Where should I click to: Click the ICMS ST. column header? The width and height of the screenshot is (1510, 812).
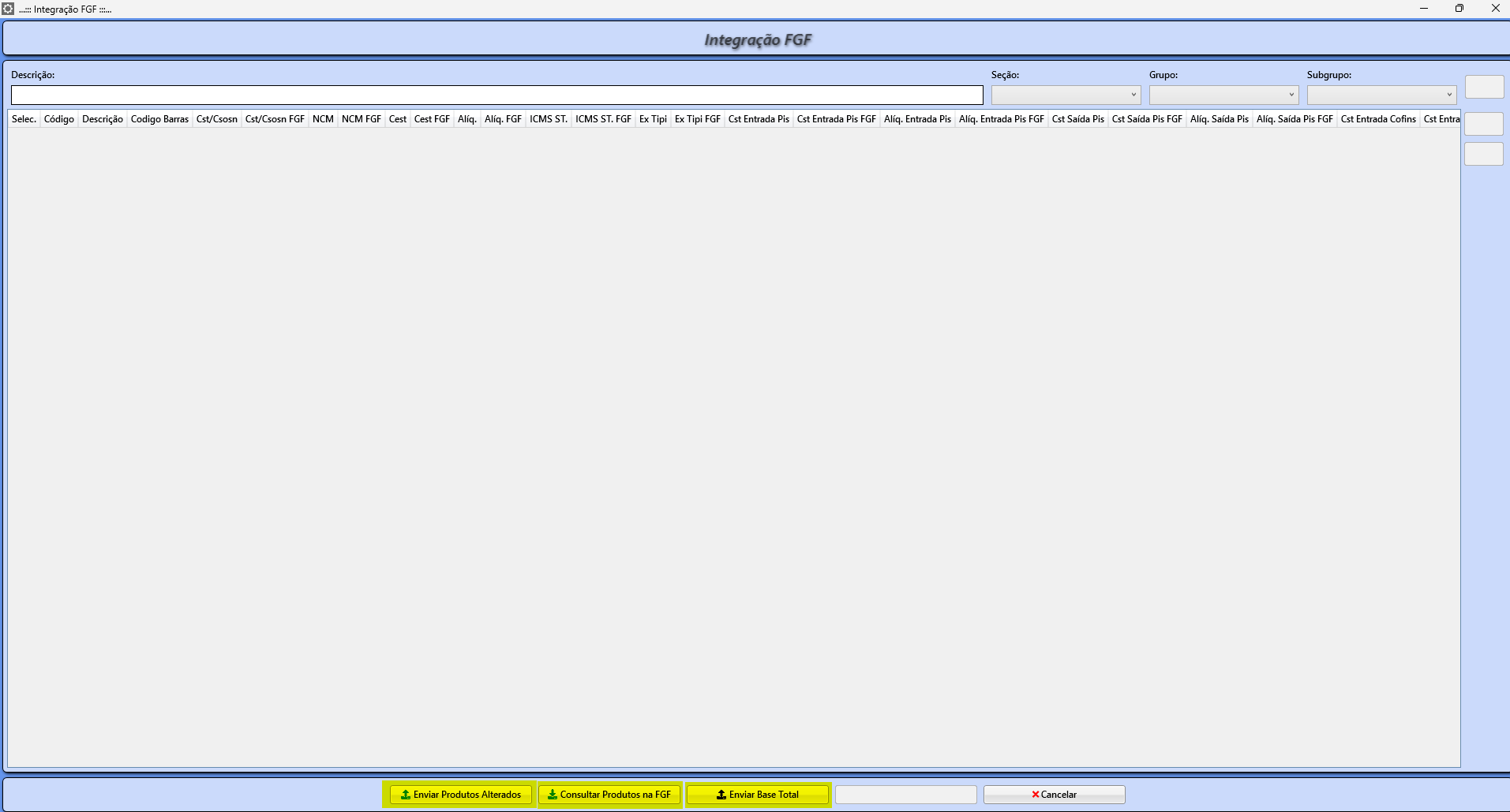click(549, 119)
